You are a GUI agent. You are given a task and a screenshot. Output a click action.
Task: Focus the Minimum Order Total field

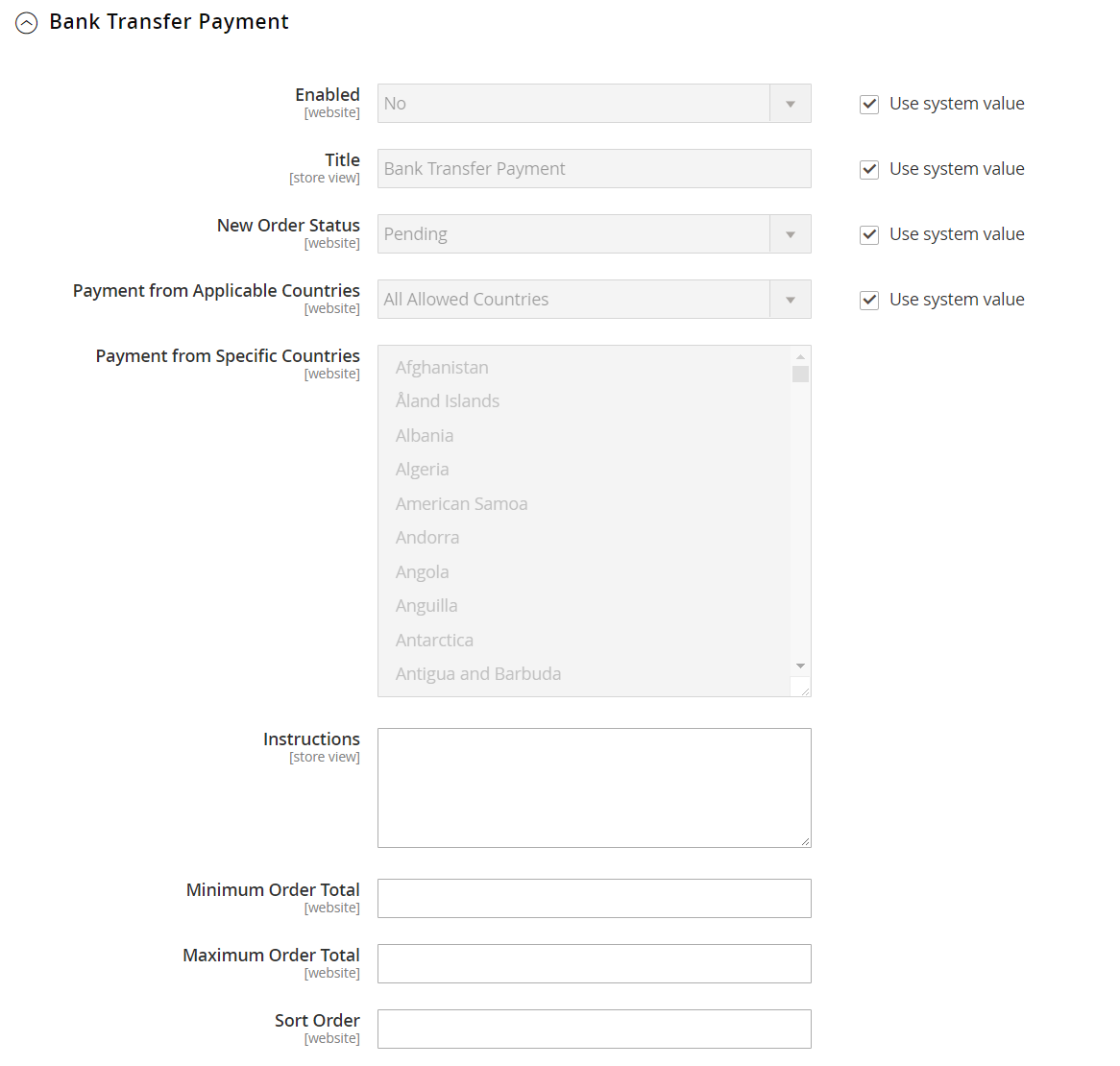tap(594, 899)
